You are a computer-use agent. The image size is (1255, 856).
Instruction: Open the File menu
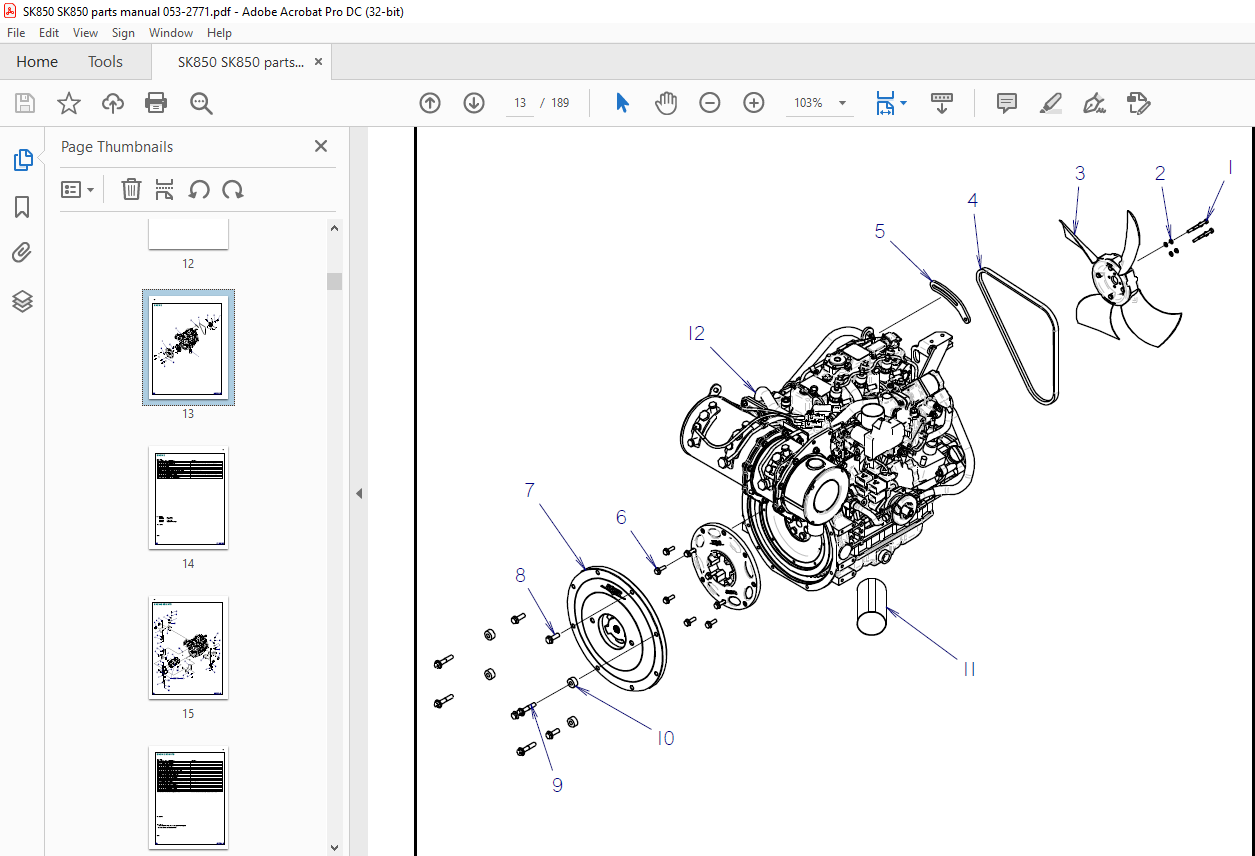point(16,33)
